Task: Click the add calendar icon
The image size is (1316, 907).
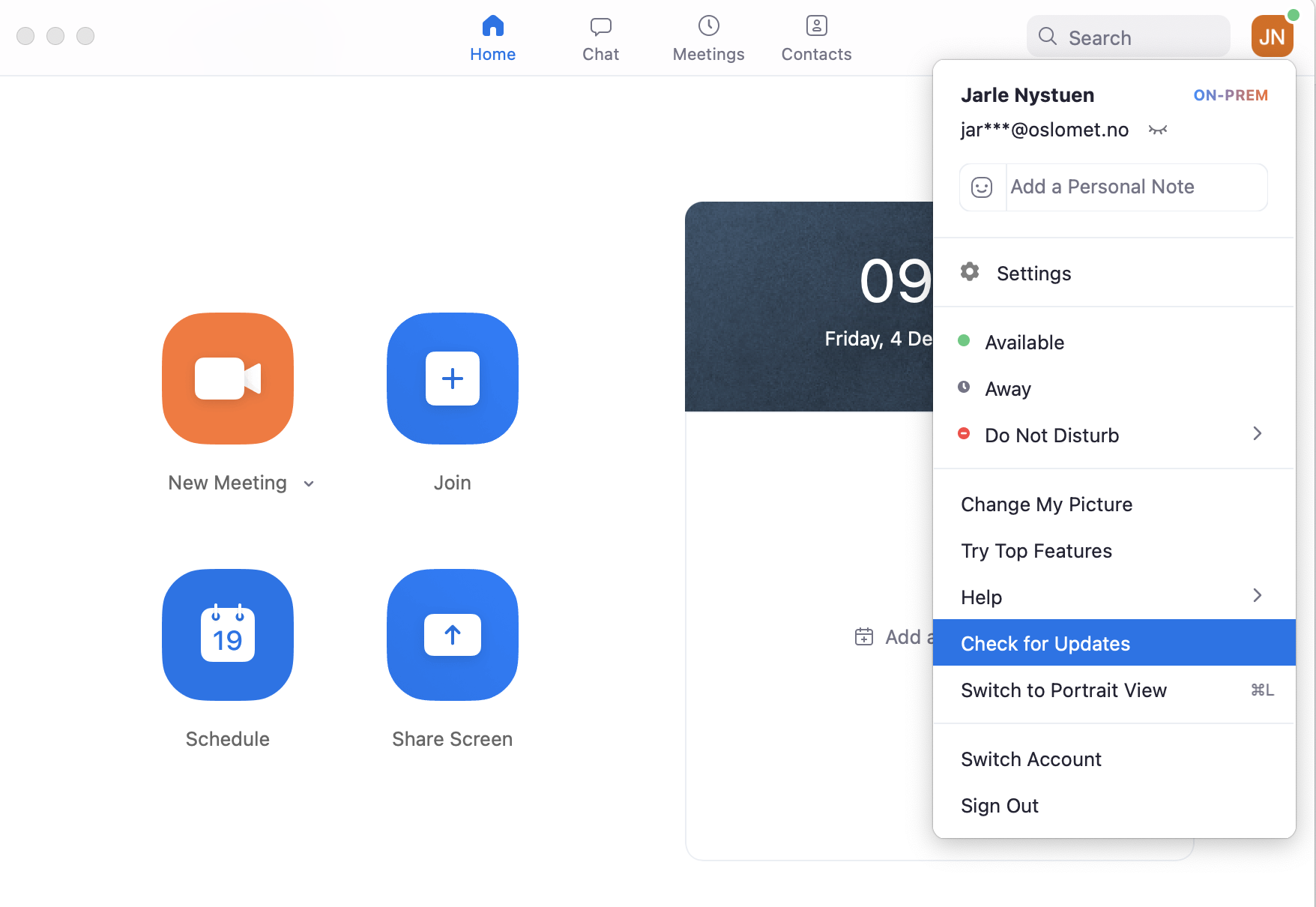Action: click(864, 637)
